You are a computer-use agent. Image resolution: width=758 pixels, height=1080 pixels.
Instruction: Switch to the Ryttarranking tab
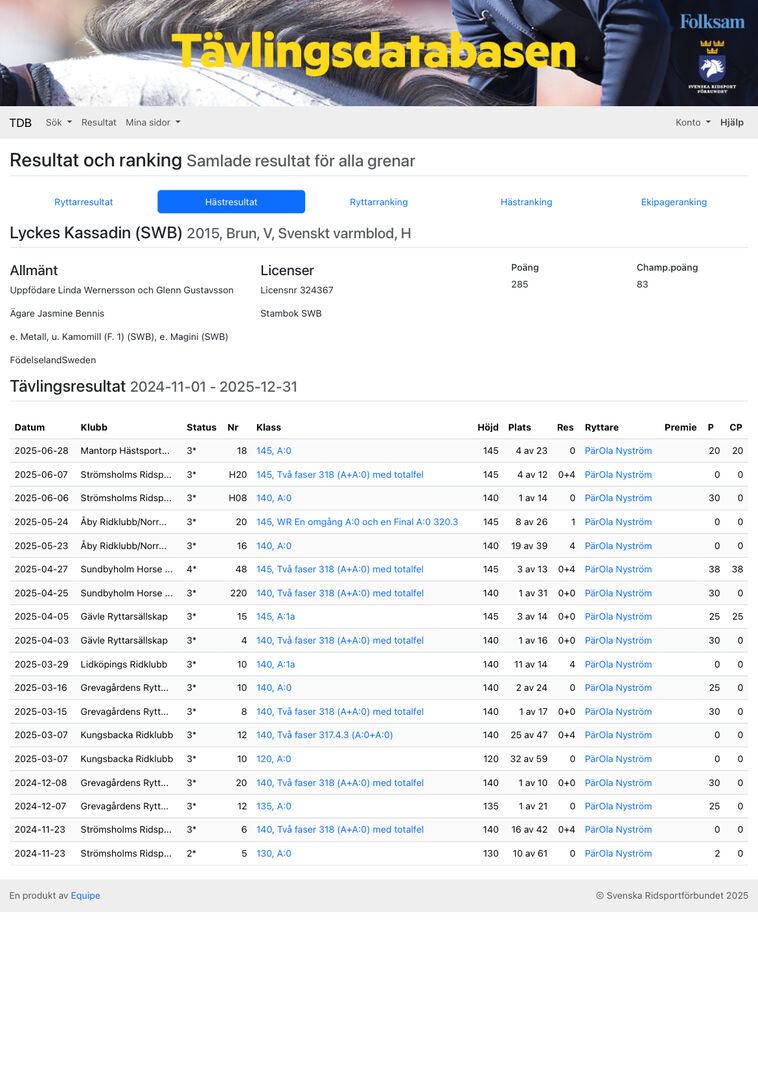[379, 202]
